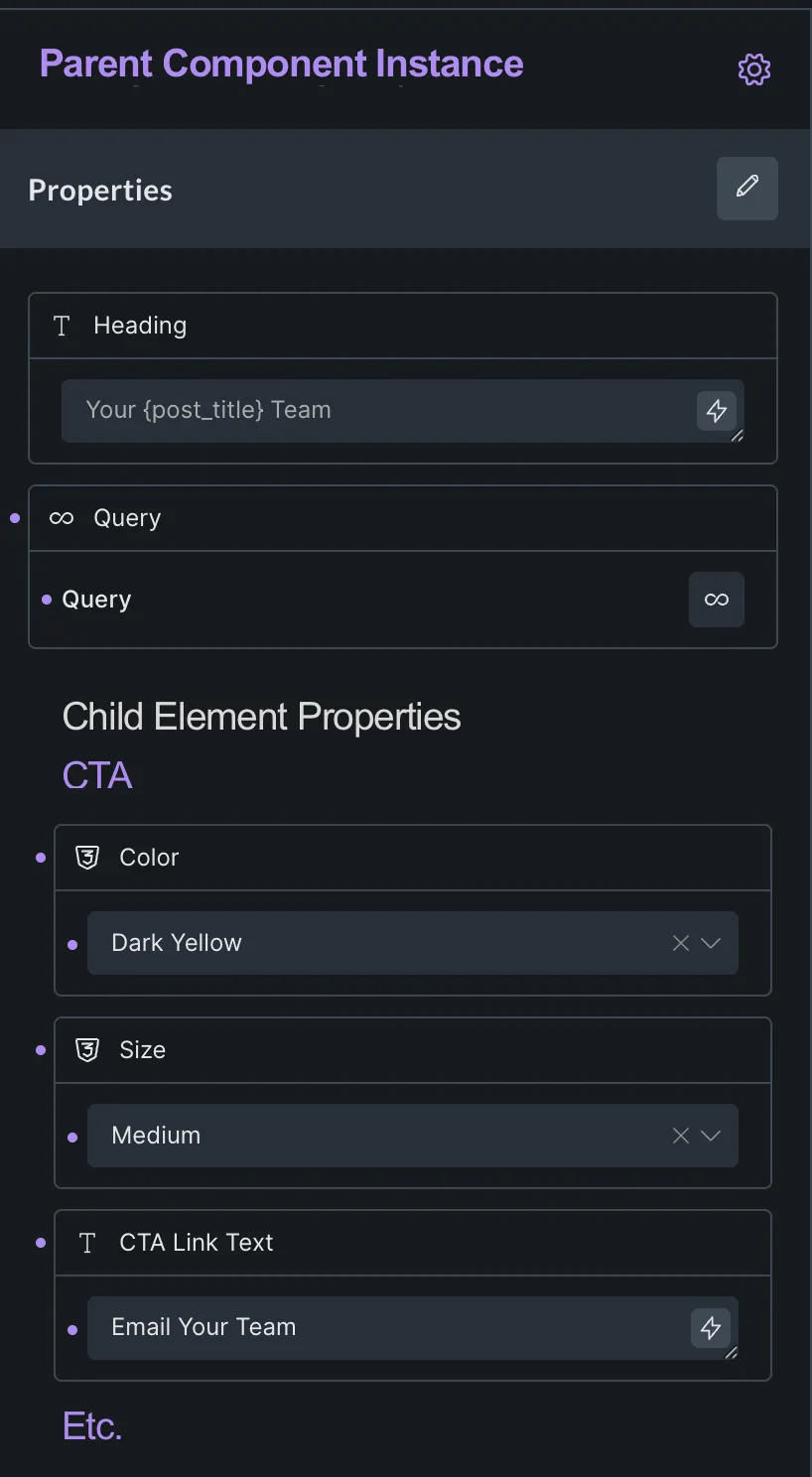Screen dimensions: 812x1477
Task: Click the pencil edit Properties button
Action: pos(747,189)
